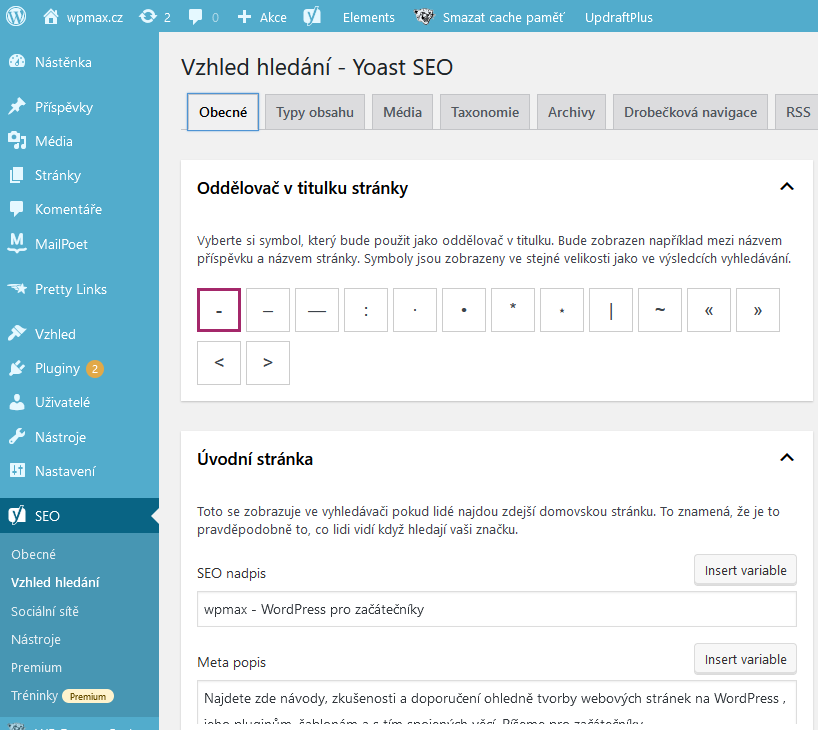Click the WordPress logo icon

click(16, 17)
